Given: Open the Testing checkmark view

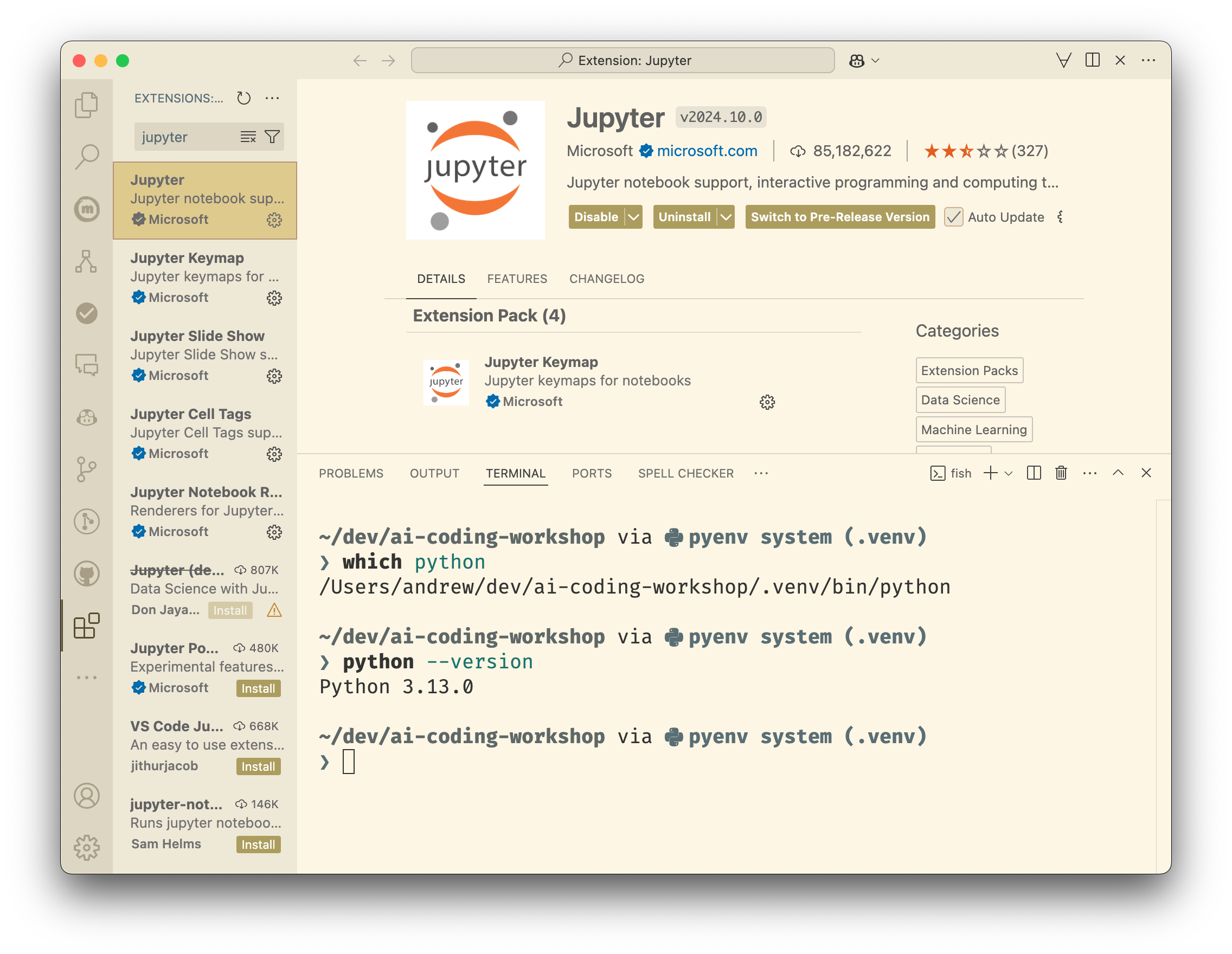Looking at the screenshot, I should click(86, 313).
